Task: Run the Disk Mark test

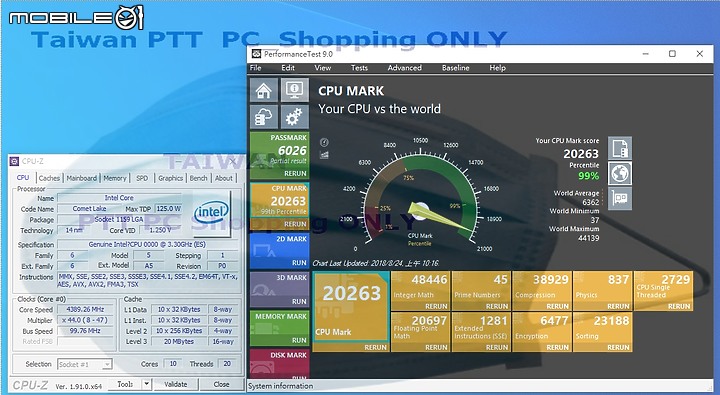Action: (x=299, y=377)
